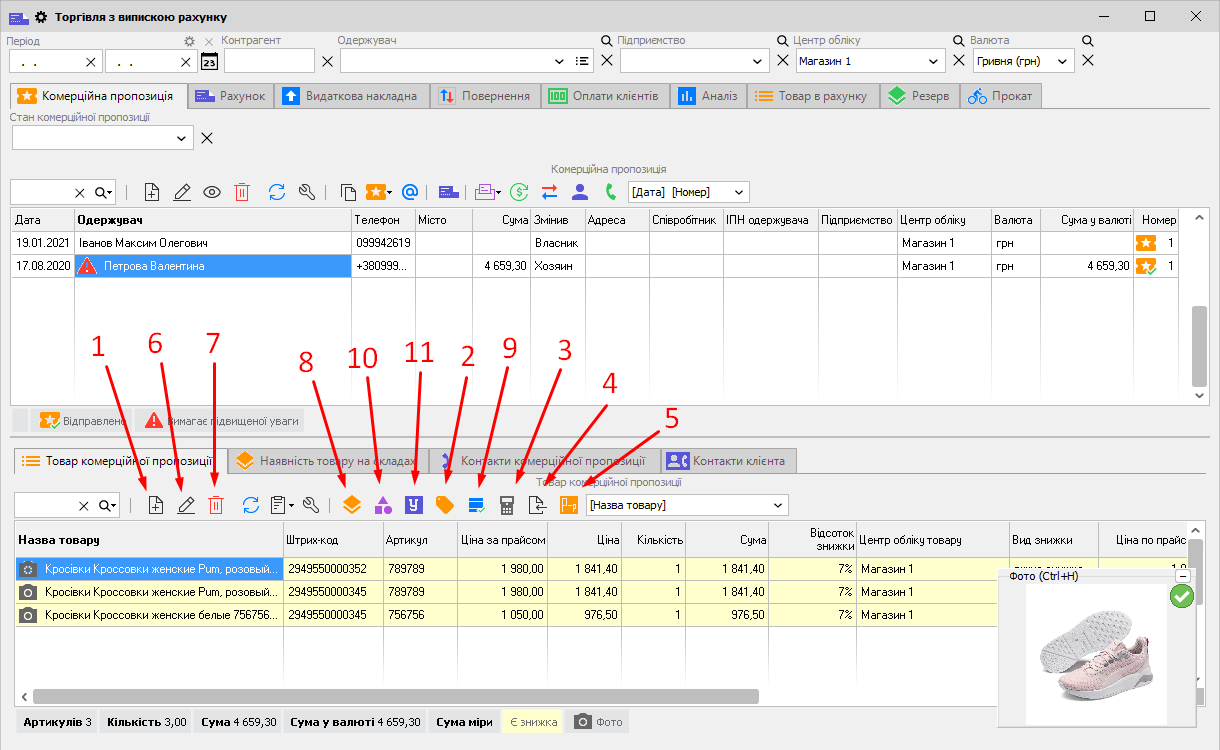Click the calendar icon next to the period fields

(x=209, y=62)
